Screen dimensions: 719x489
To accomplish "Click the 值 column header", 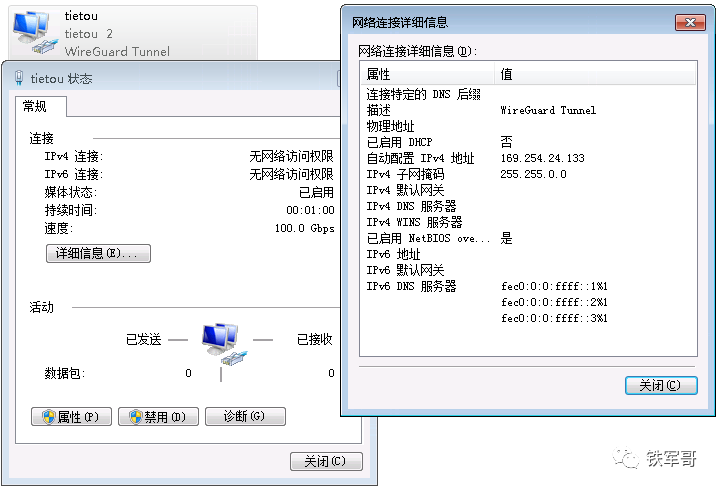I will 595,74.
